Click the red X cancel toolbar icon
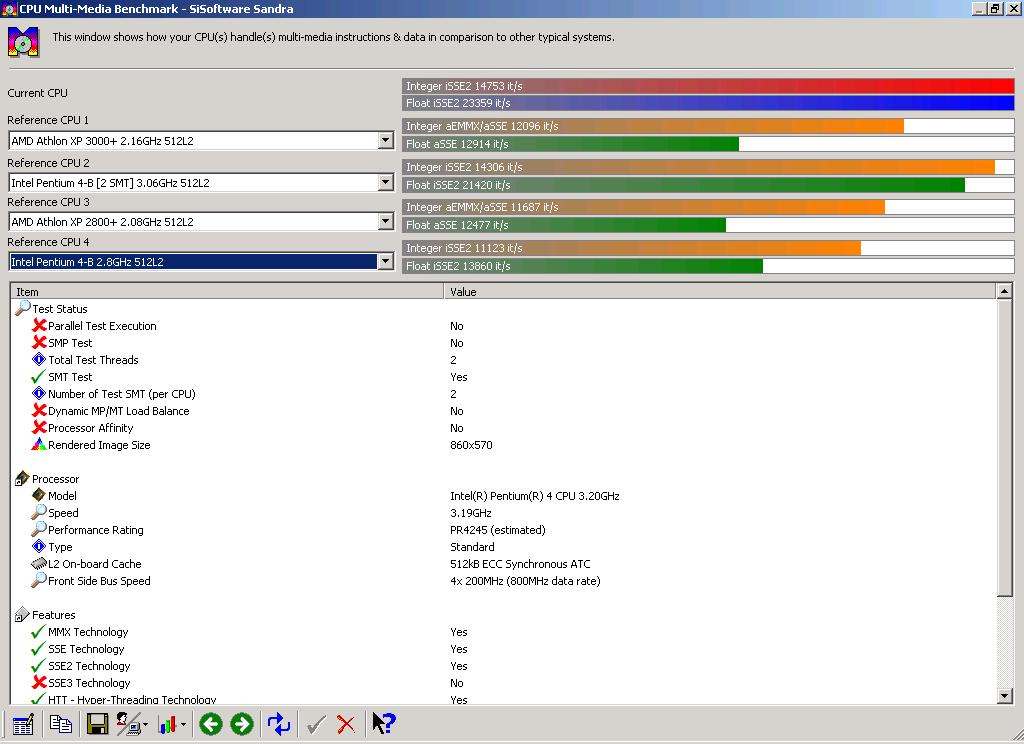 [x=345, y=724]
